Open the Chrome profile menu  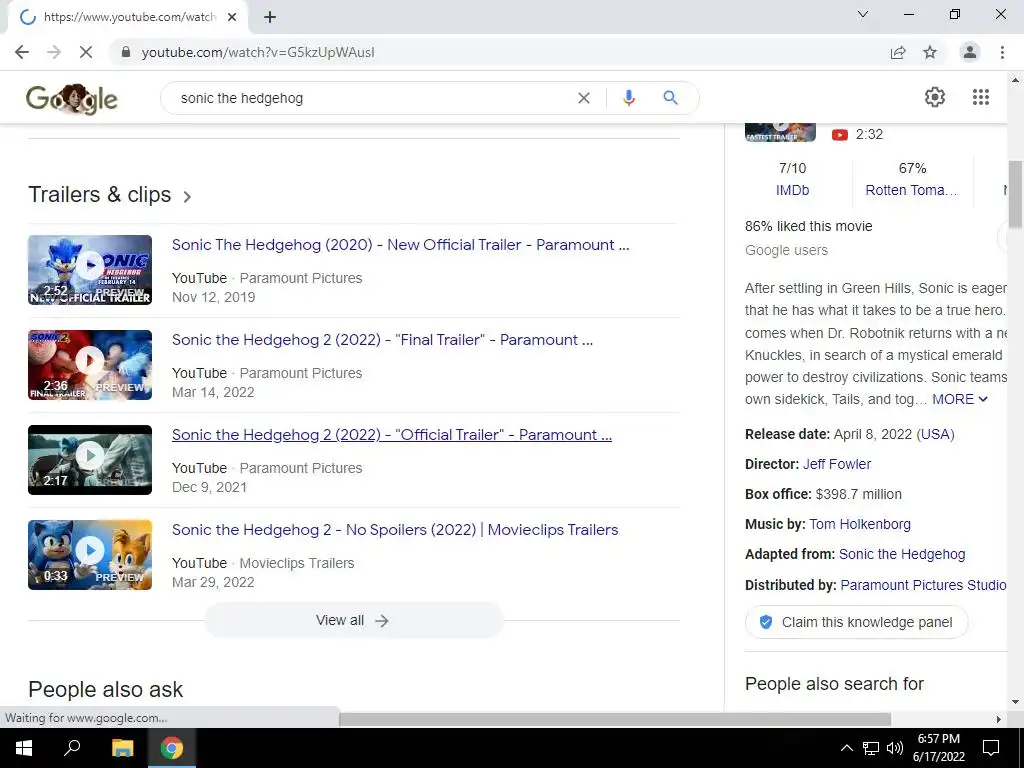[970, 52]
